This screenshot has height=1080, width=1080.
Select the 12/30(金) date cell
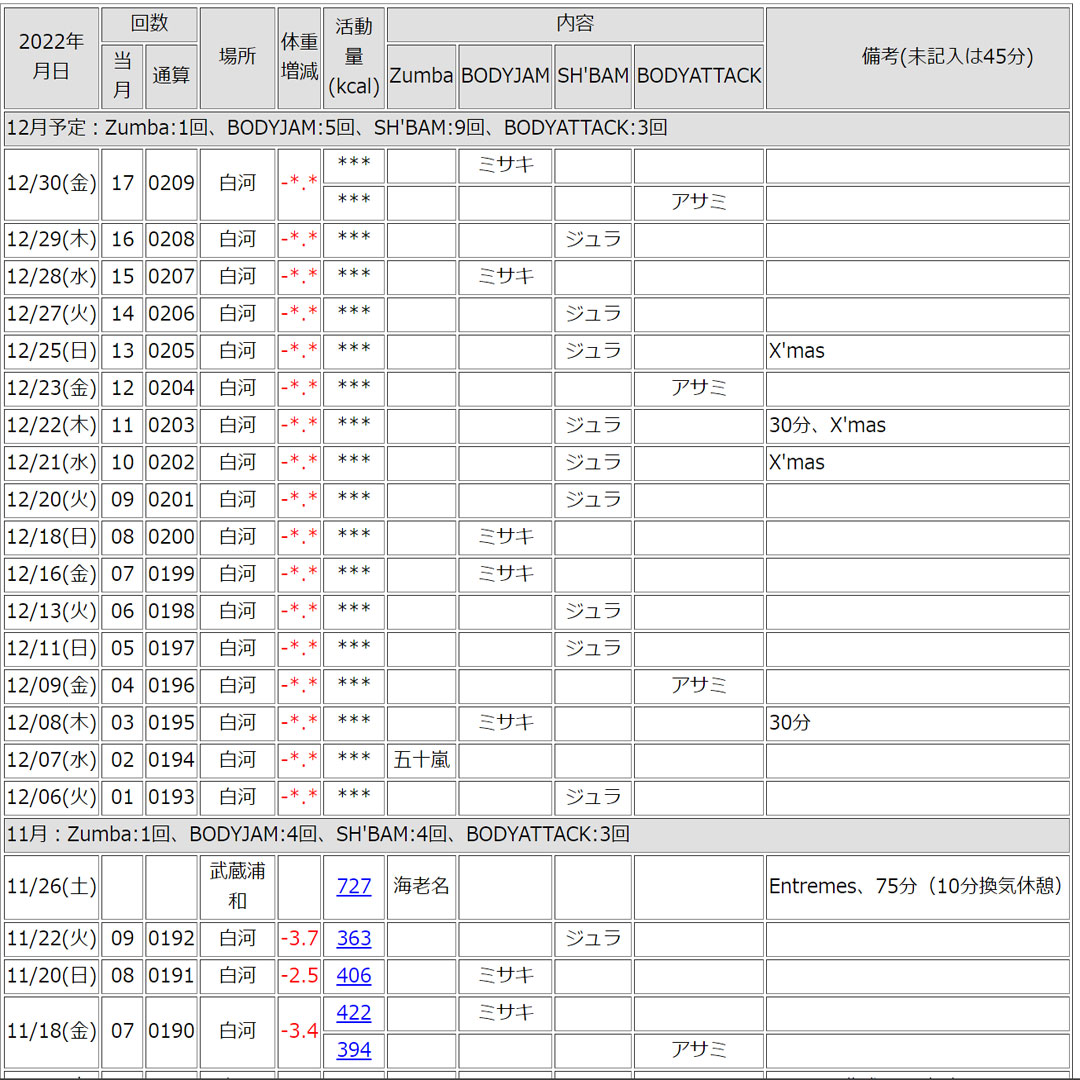[52, 184]
